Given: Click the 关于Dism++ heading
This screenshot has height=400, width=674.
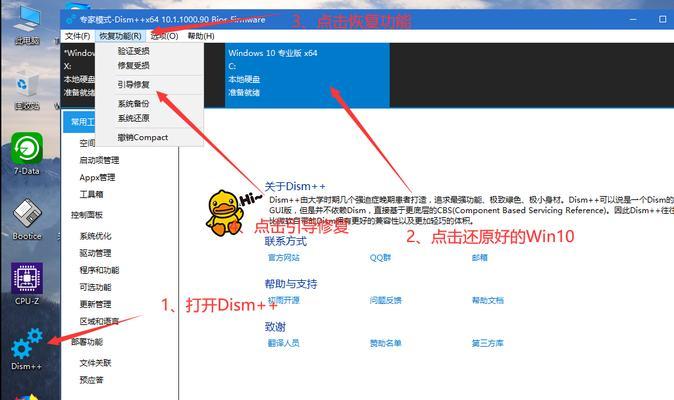Looking at the screenshot, I should click(x=295, y=186).
